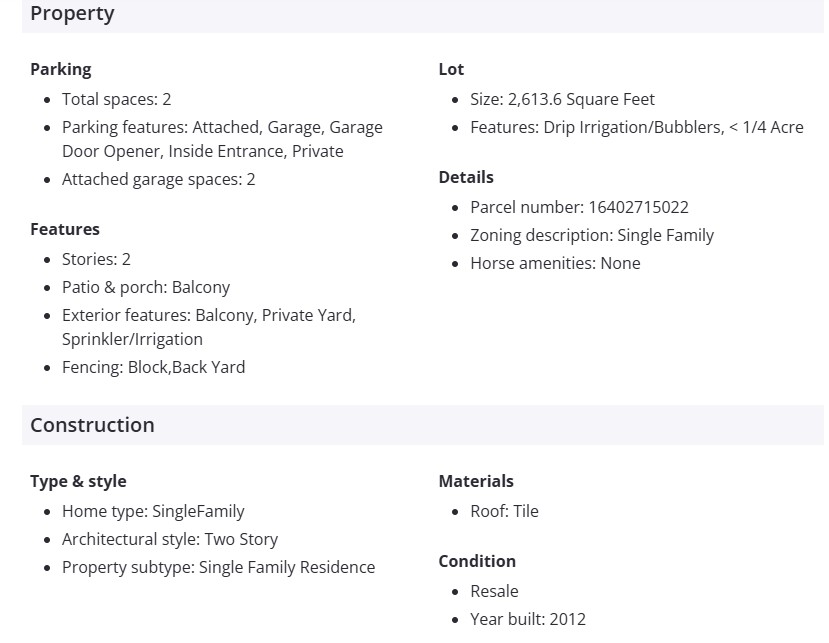Select the Stories: 2 entry
The image size is (829, 643).
click(96, 259)
